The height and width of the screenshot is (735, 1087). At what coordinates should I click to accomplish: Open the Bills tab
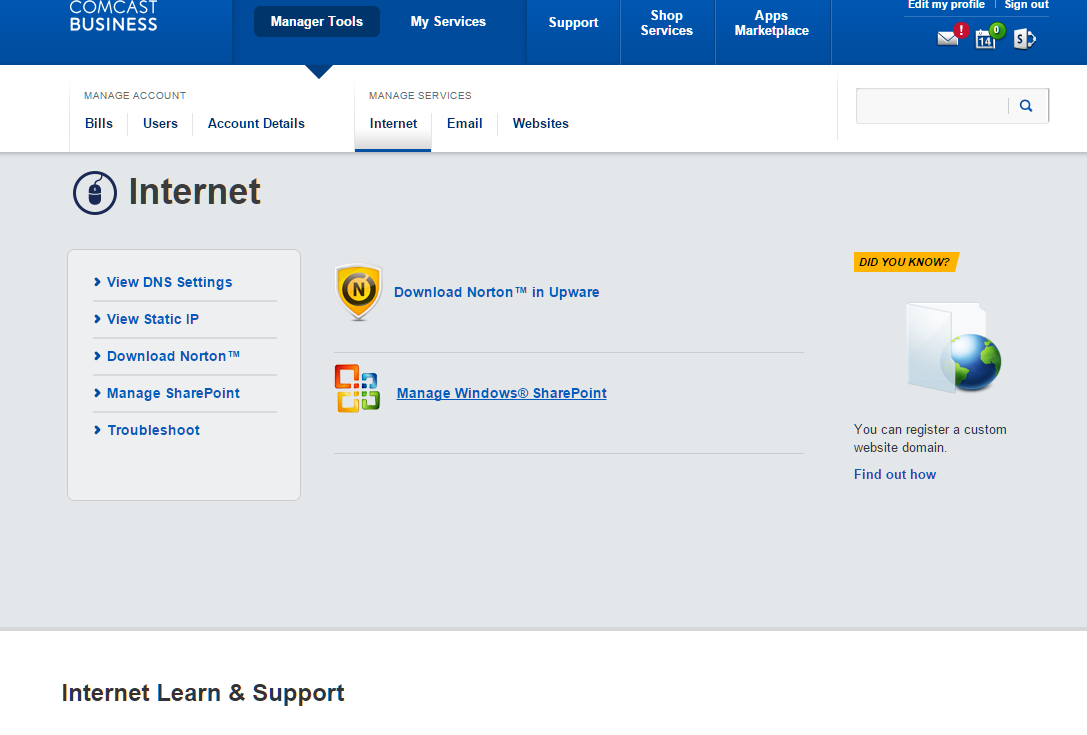[99, 124]
